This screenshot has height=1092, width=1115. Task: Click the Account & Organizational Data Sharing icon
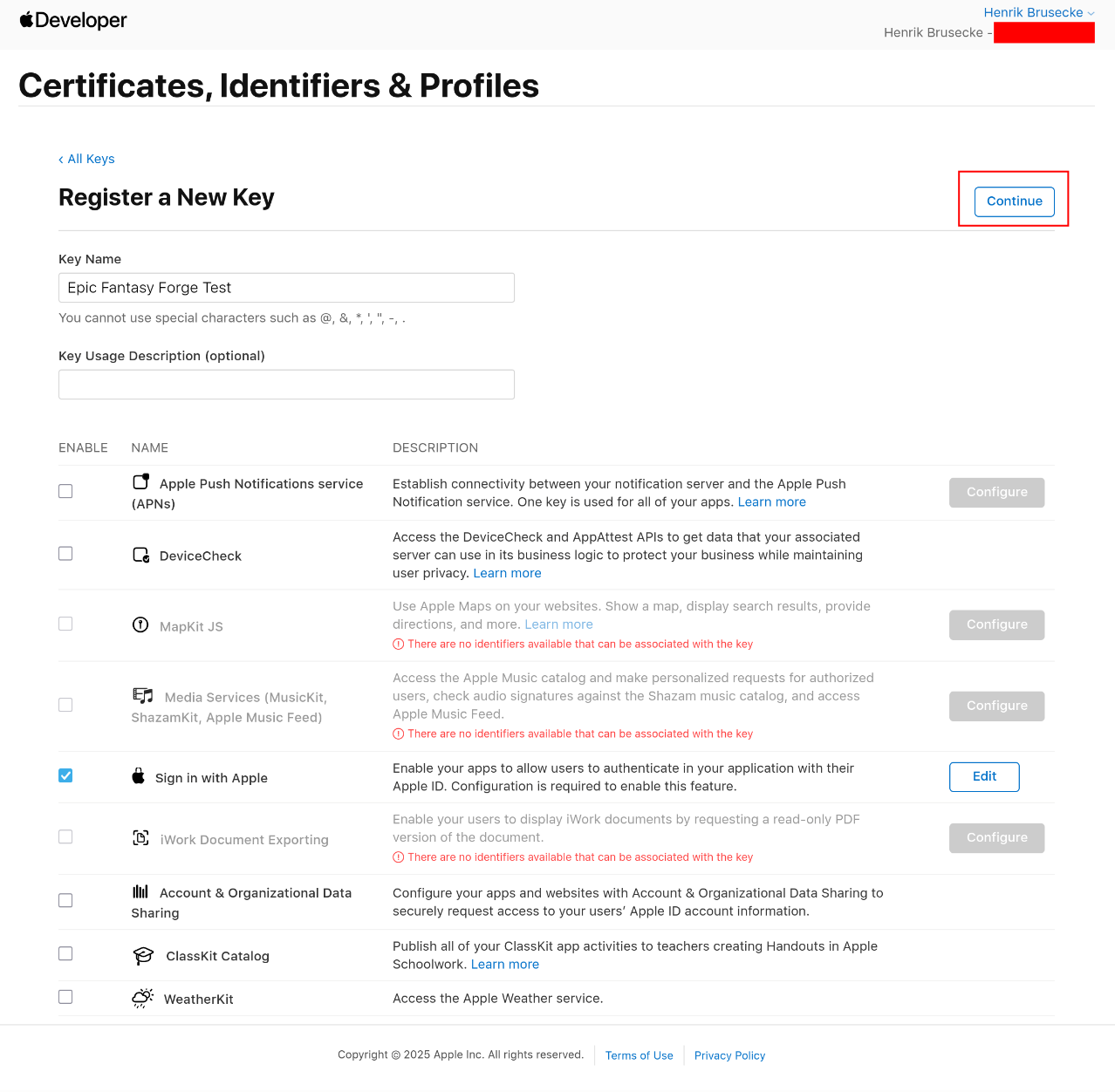[x=140, y=891]
